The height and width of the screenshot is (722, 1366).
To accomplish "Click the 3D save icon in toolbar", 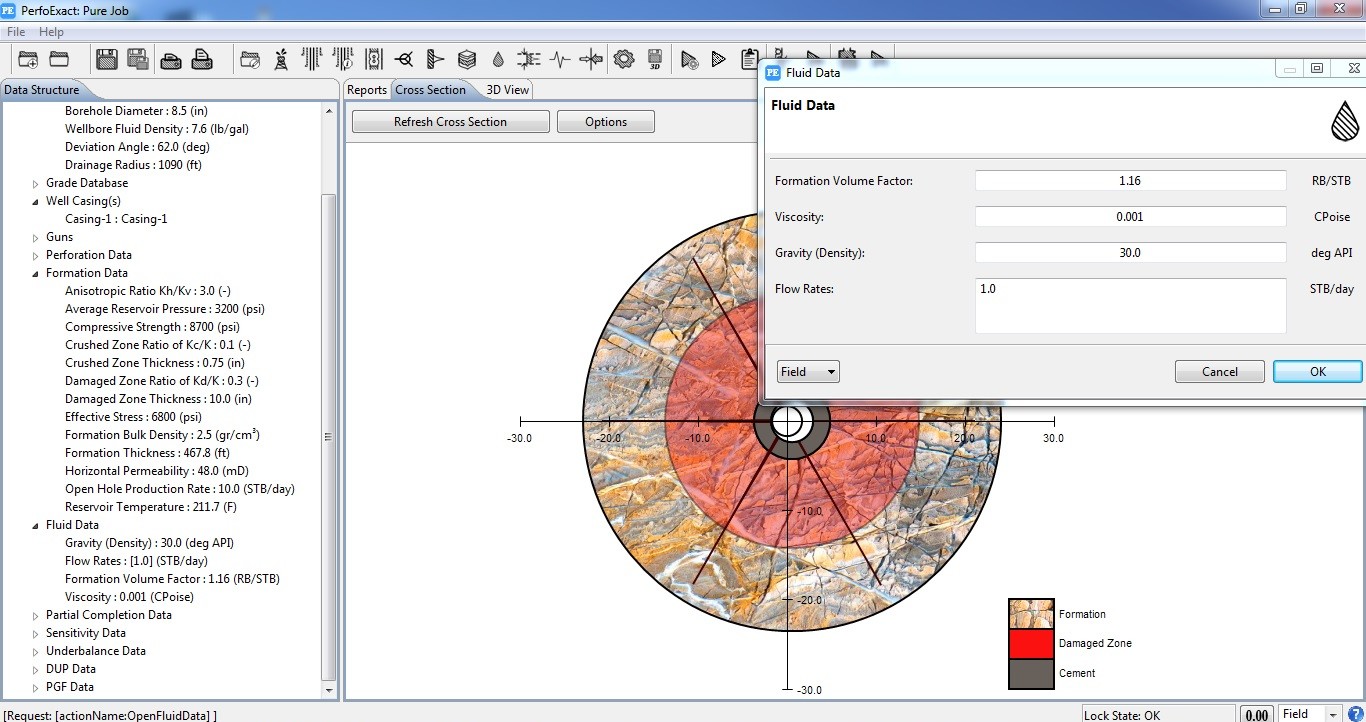I will pyautogui.click(x=655, y=60).
